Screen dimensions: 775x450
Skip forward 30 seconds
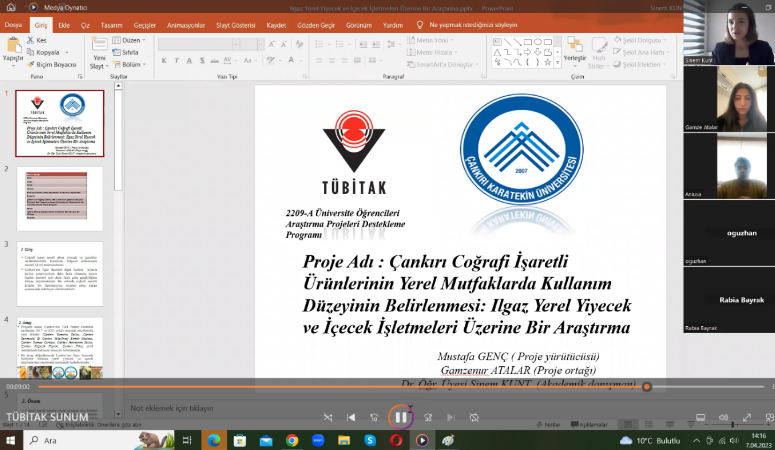(428, 417)
